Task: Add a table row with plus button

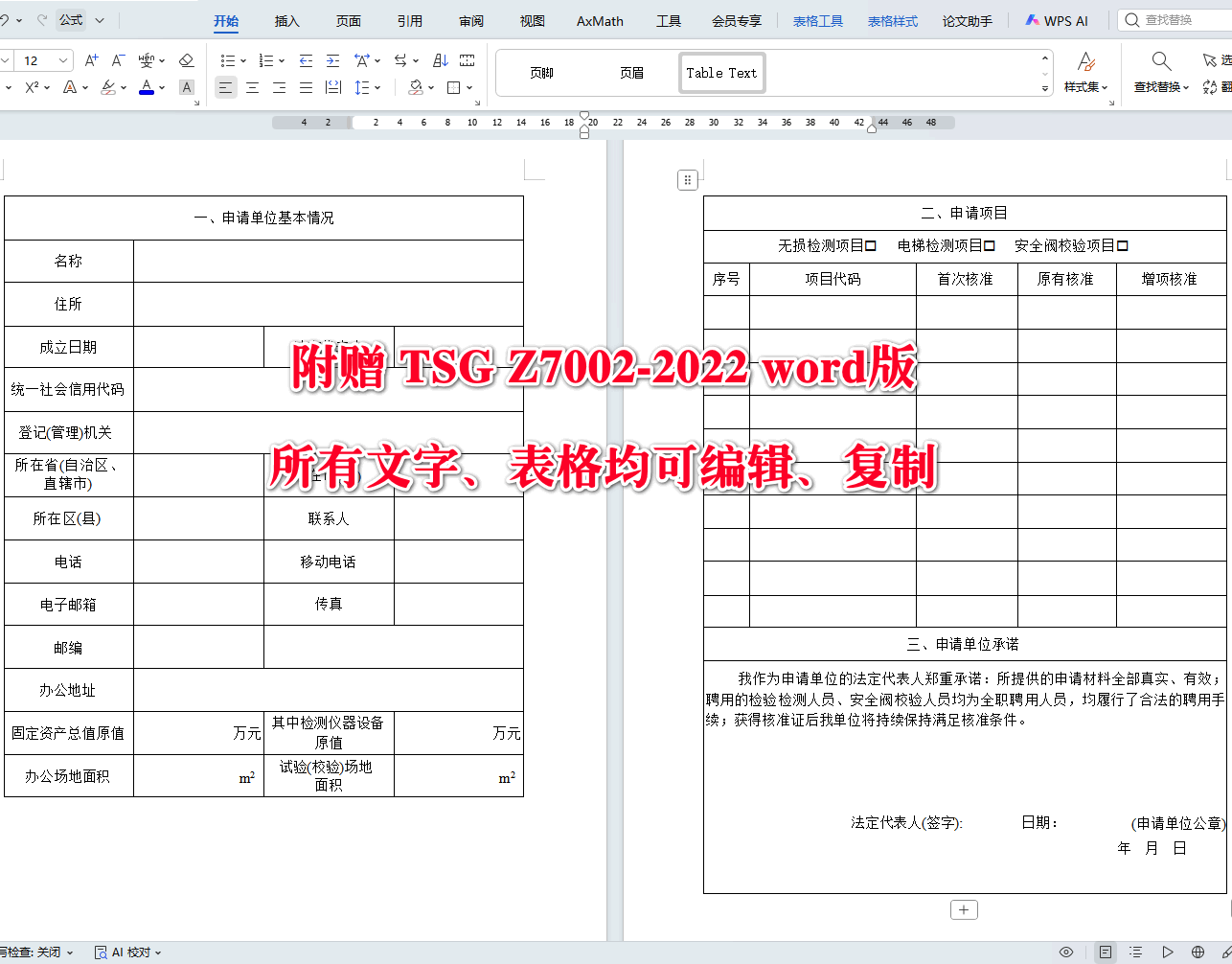Action: (964, 910)
